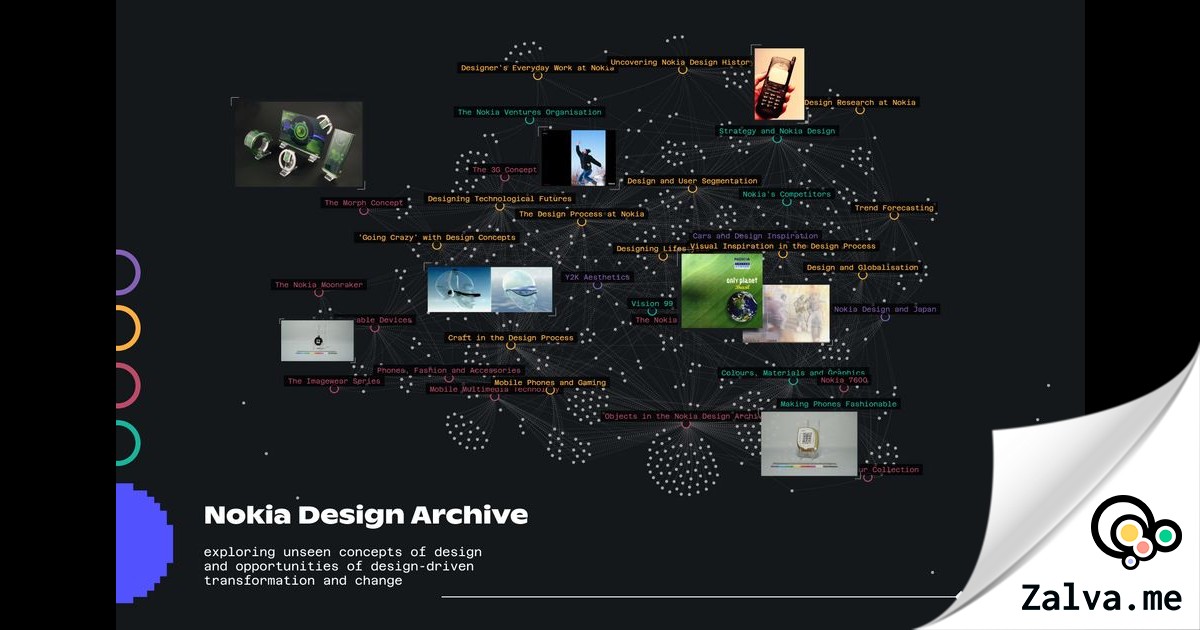Screen dimensions: 1200x630
Task: Click the Y2K Aesthetics node ring
Action: [597, 285]
